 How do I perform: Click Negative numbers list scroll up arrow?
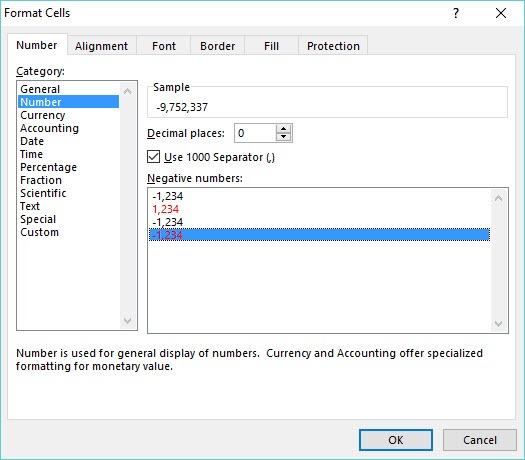click(x=498, y=199)
